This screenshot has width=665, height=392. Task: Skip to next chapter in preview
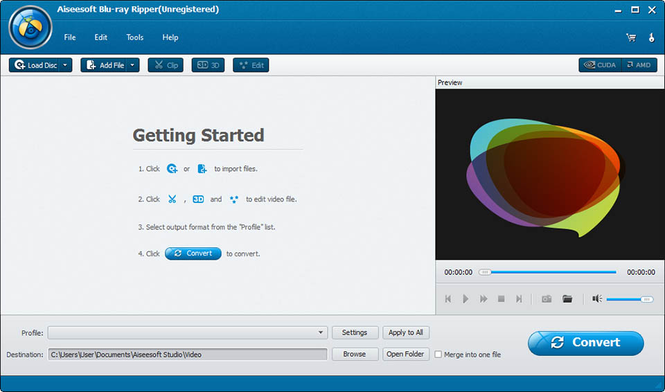click(519, 299)
